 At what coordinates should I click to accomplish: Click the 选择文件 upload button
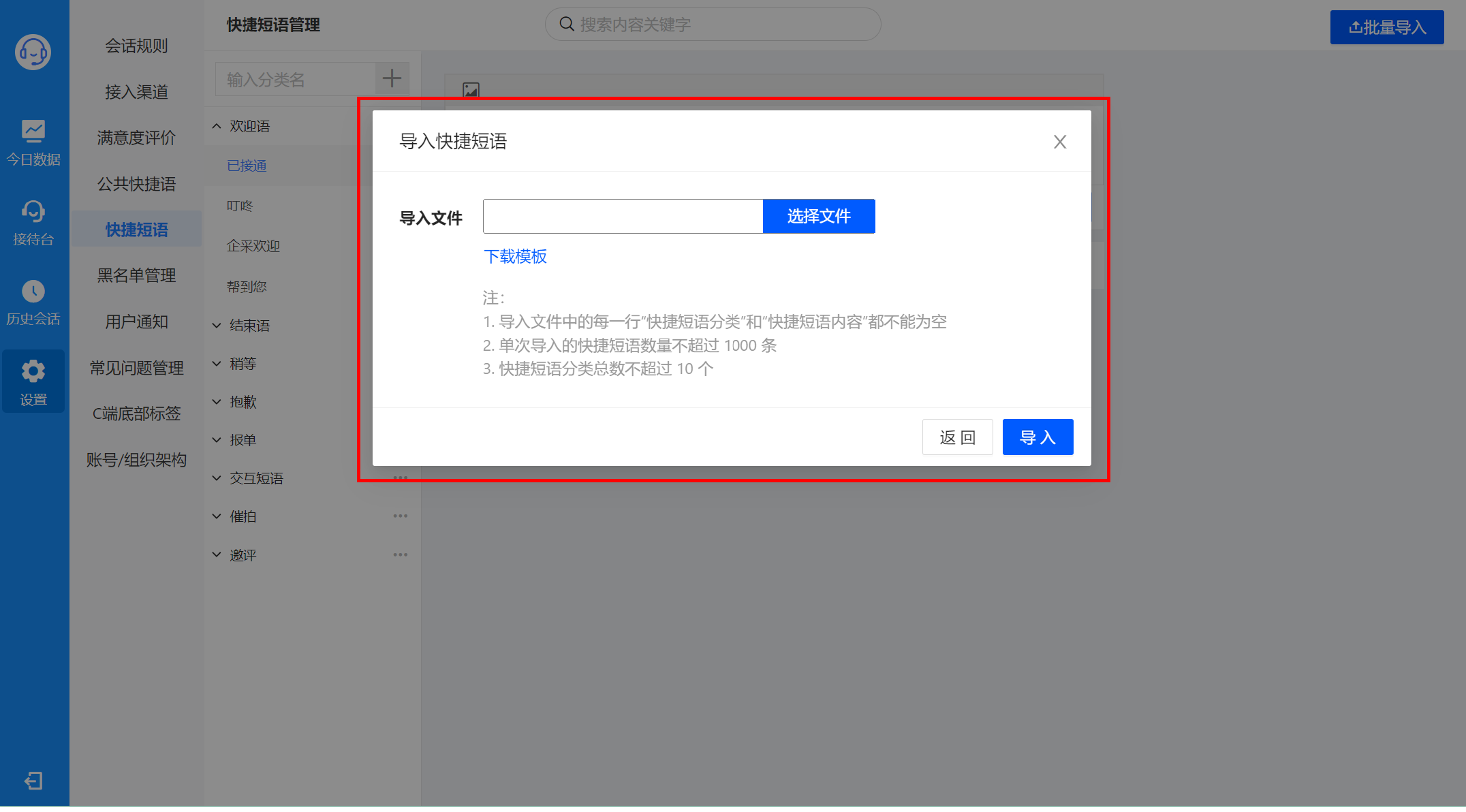[x=820, y=216]
